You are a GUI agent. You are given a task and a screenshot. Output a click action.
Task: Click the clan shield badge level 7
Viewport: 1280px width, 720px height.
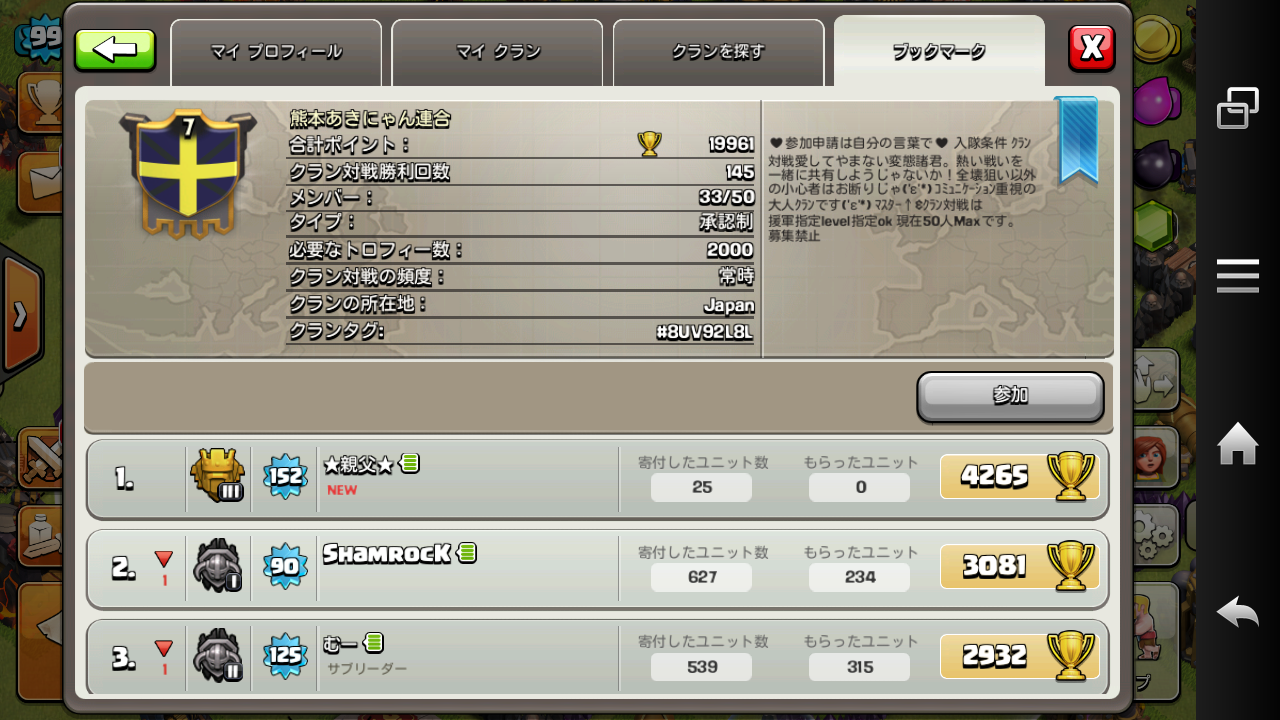point(187,174)
